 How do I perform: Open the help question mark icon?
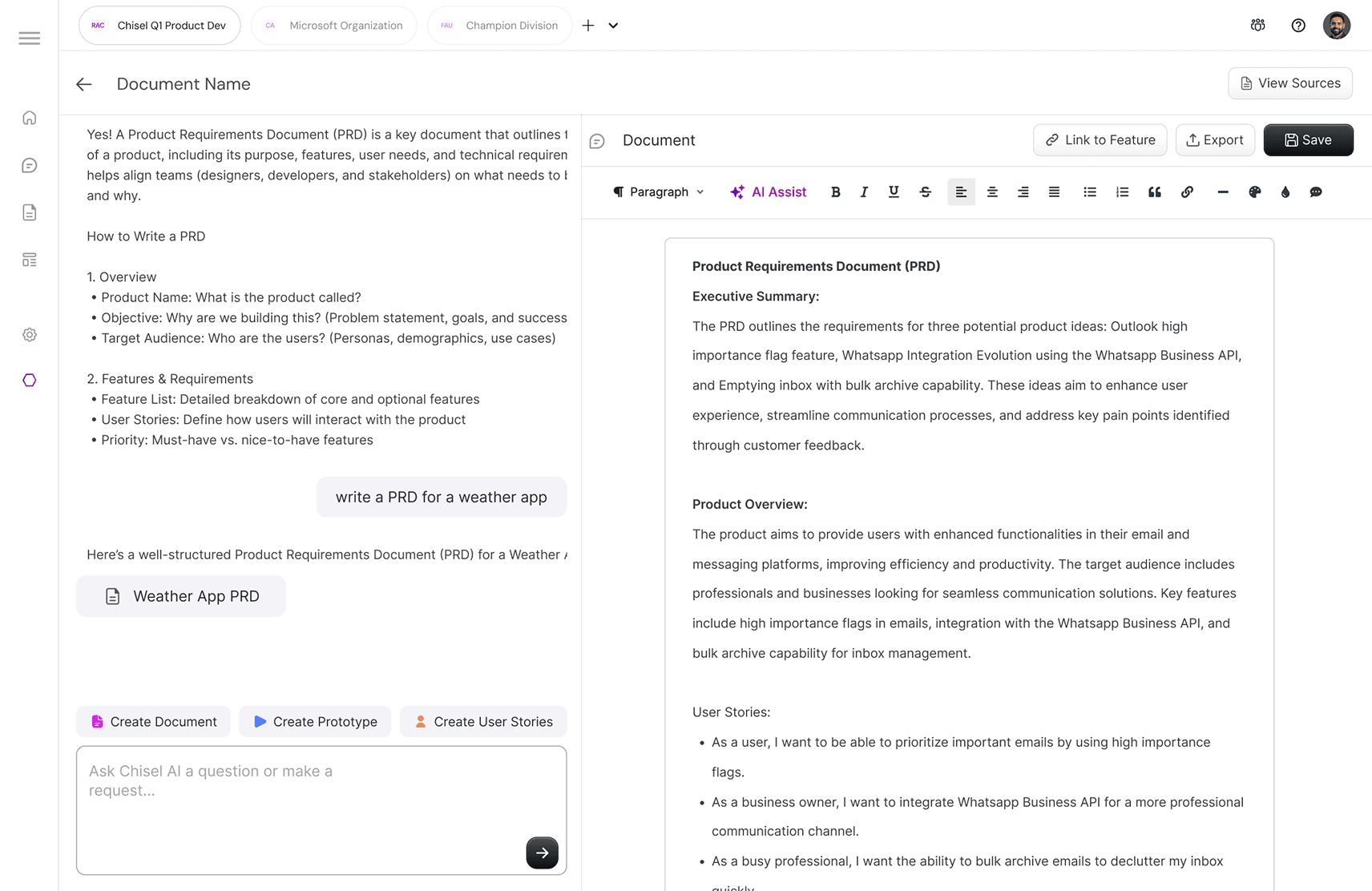1298,25
